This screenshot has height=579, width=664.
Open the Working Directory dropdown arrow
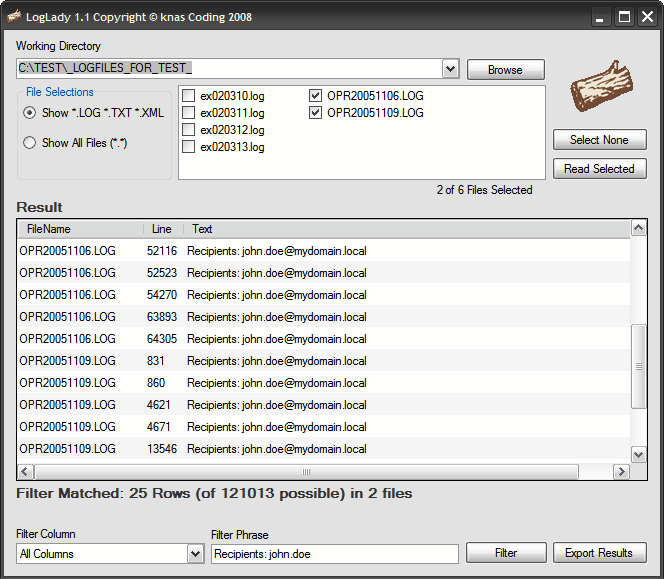451,69
